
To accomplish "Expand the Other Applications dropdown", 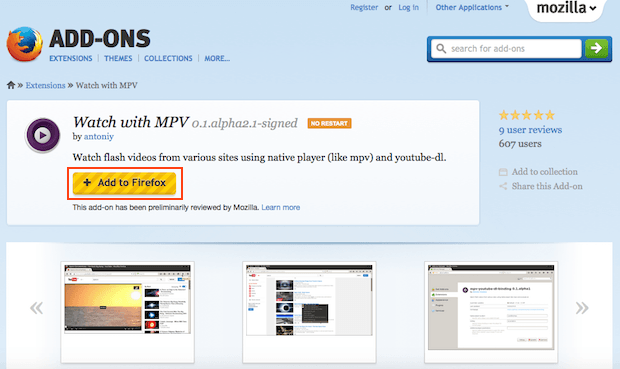I will coord(472,8).
